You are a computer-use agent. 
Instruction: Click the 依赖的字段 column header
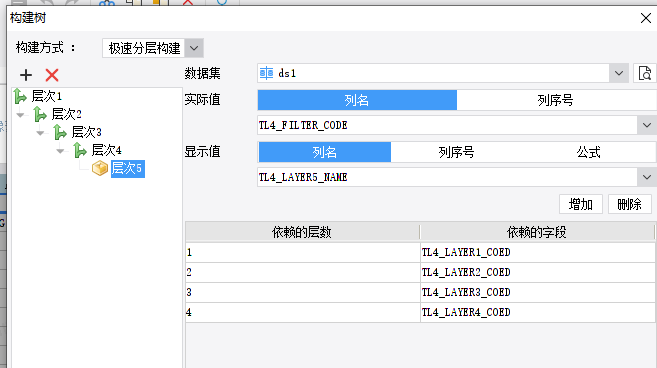pyautogui.click(x=537, y=232)
